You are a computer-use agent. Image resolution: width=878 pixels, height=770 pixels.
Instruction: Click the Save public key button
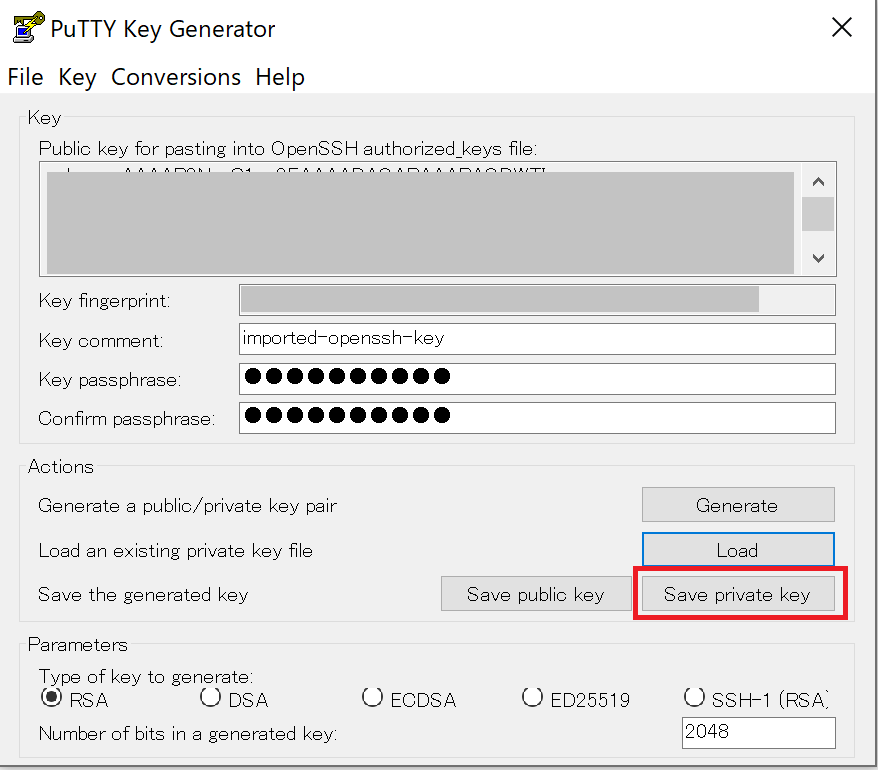[535, 595]
